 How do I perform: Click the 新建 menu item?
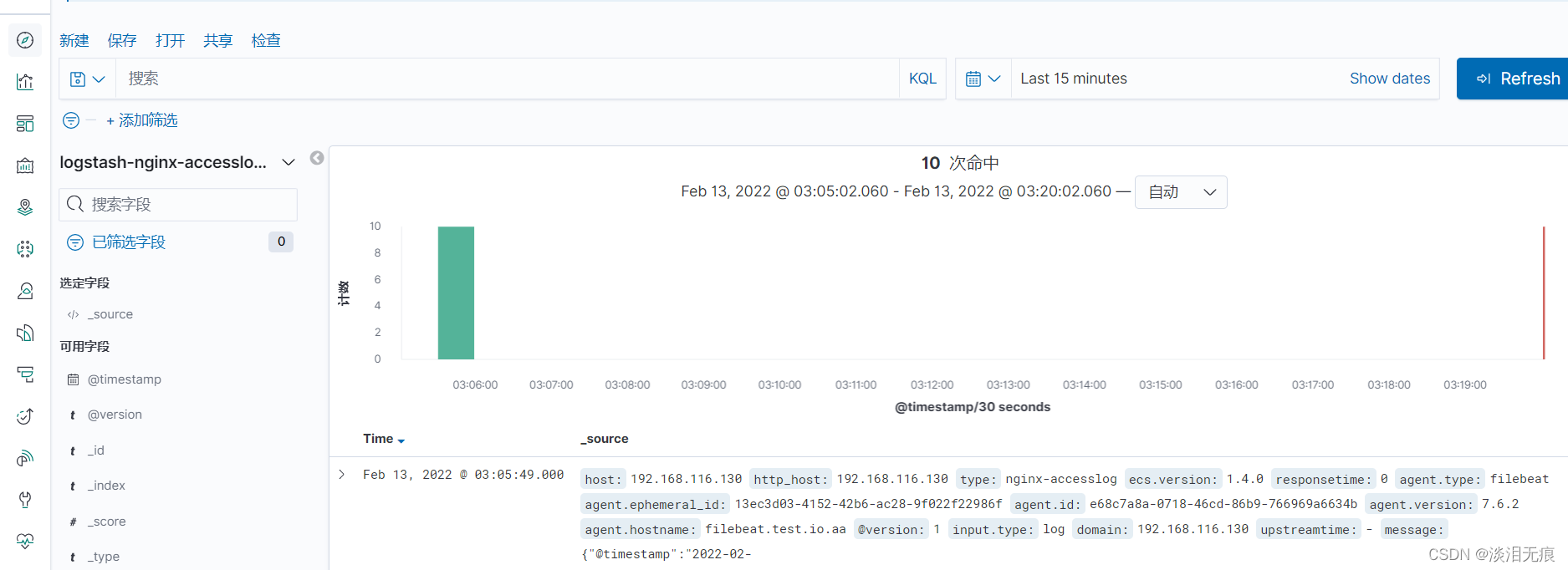pyautogui.click(x=74, y=40)
